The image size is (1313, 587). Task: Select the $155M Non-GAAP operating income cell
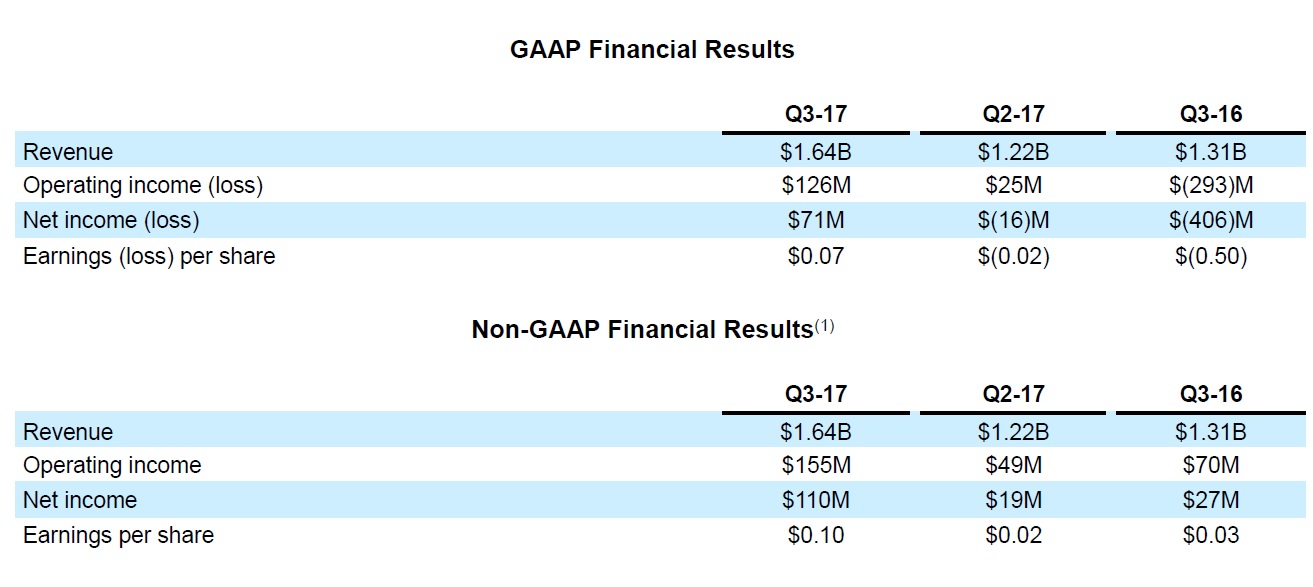[815, 465]
